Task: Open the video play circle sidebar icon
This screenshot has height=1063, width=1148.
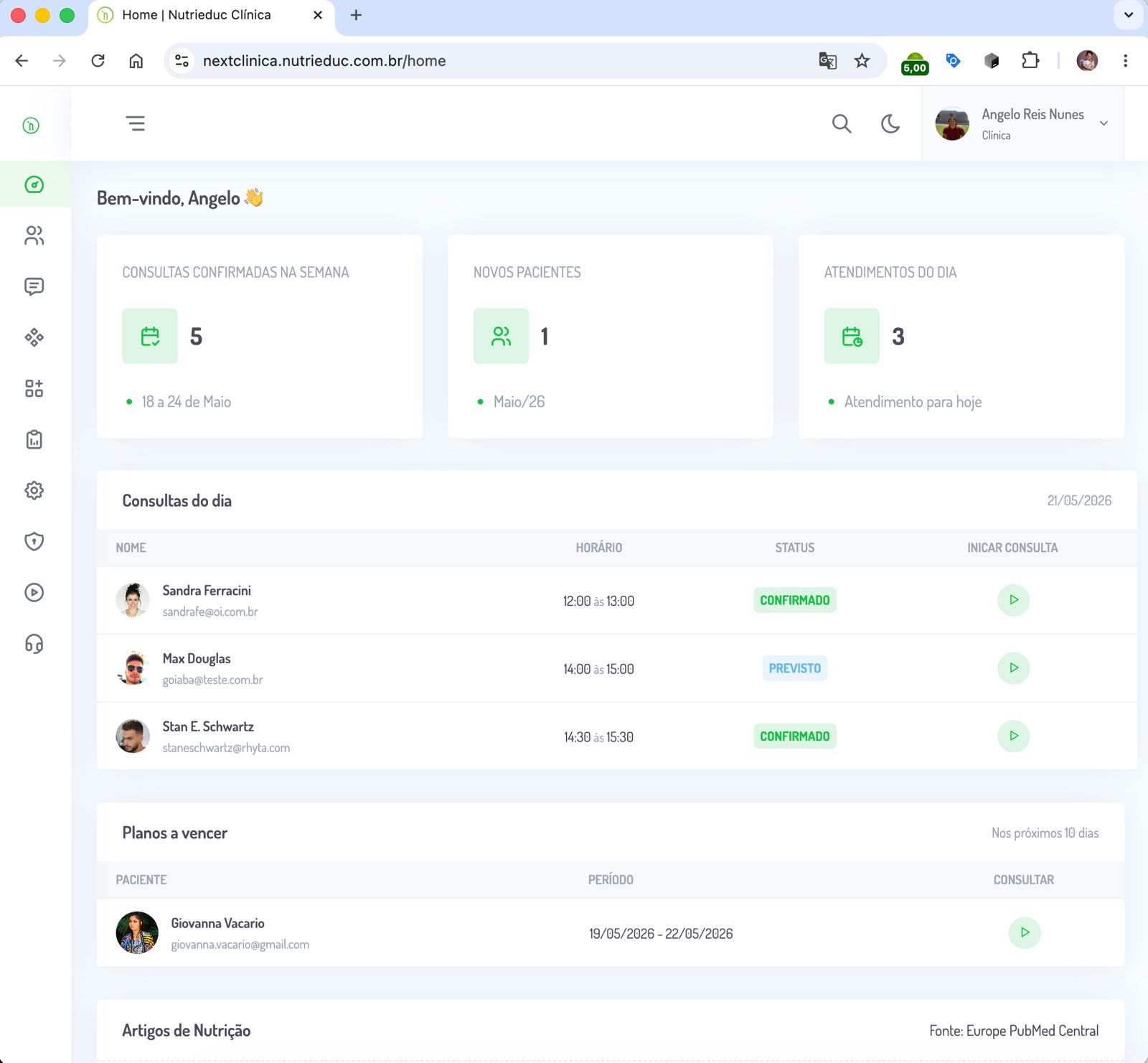Action: tap(34, 592)
